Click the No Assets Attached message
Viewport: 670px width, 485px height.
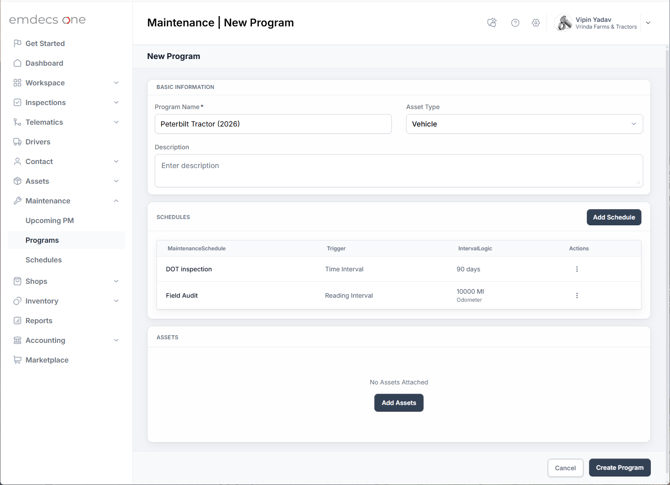pyautogui.click(x=399, y=382)
